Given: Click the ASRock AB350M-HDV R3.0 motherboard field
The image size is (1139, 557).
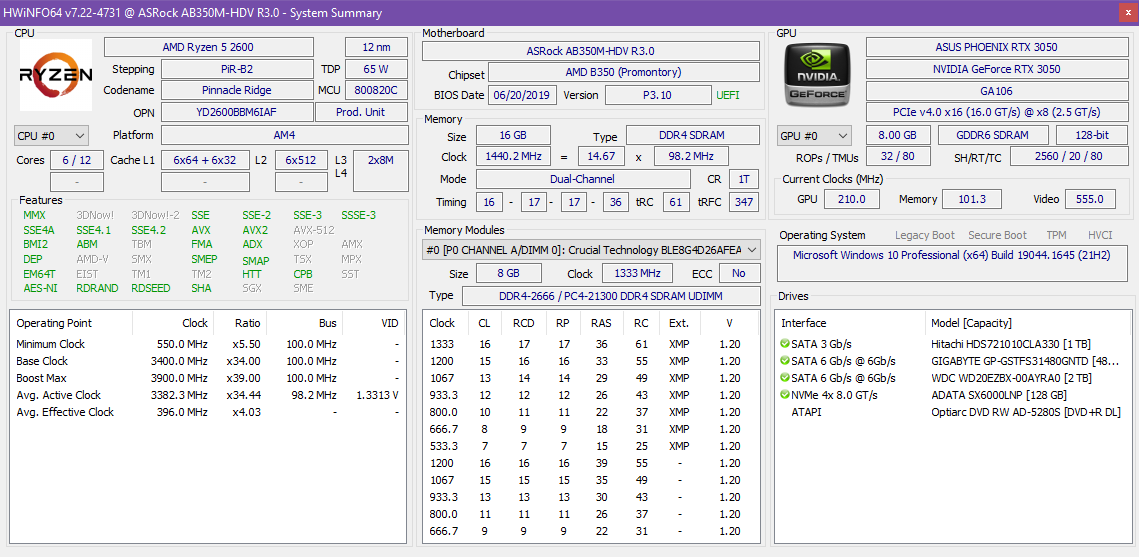Looking at the screenshot, I should tap(590, 51).
